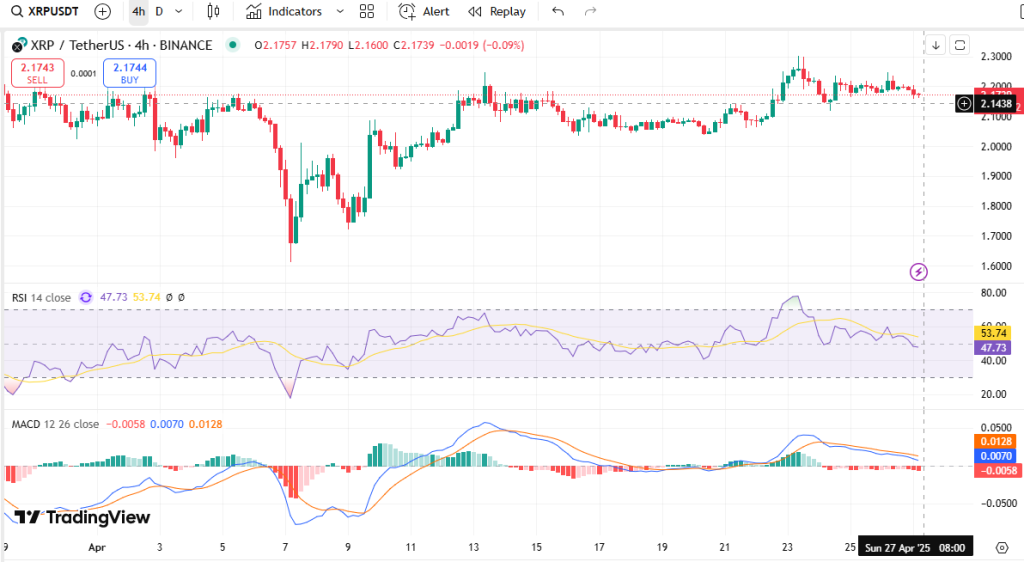Select the 4h timeframe
1024x562 pixels.
coord(138,12)
